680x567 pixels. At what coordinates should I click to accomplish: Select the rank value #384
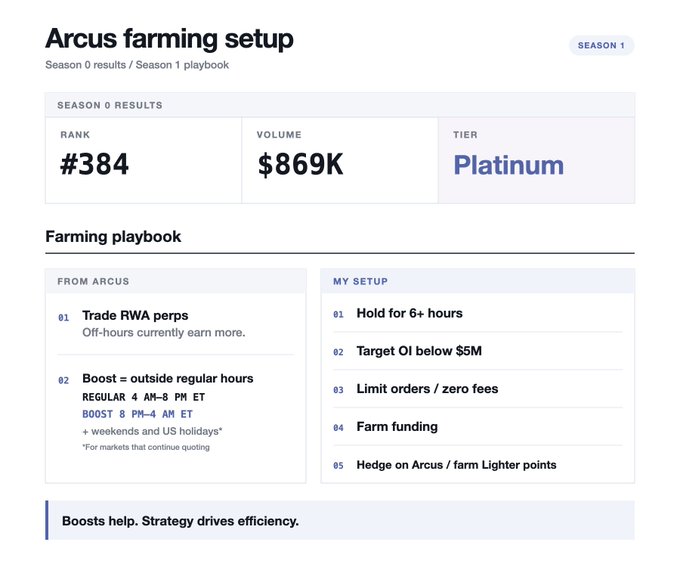tap(94, 164)
